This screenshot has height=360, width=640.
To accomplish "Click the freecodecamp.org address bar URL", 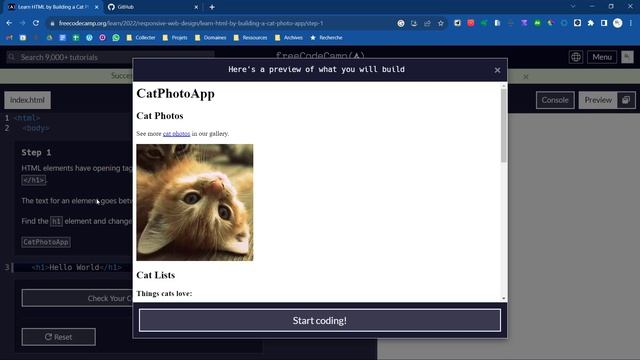I will (191, 23).
